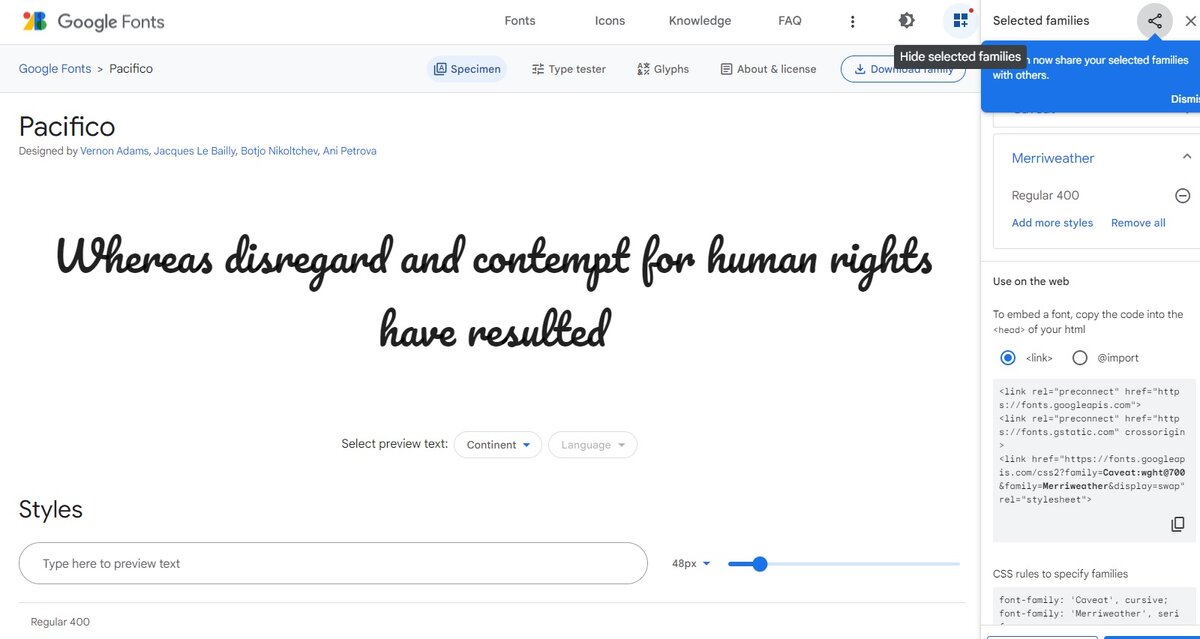The height and width of the screenshot is (639, 1200).
Task: Click 'CSS rules to specify families' text
Action: point(1060,574)
